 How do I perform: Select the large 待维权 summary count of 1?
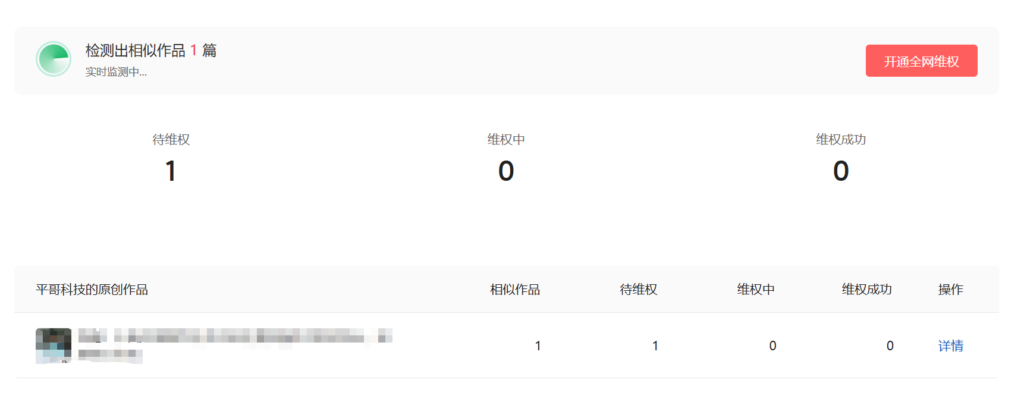click(x=170, y=172)
